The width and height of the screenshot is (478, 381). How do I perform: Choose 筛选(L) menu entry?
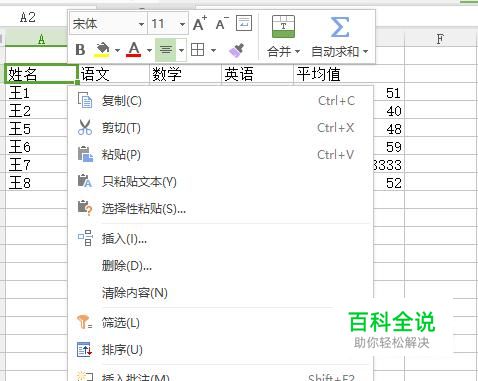[x=220, y=322]
